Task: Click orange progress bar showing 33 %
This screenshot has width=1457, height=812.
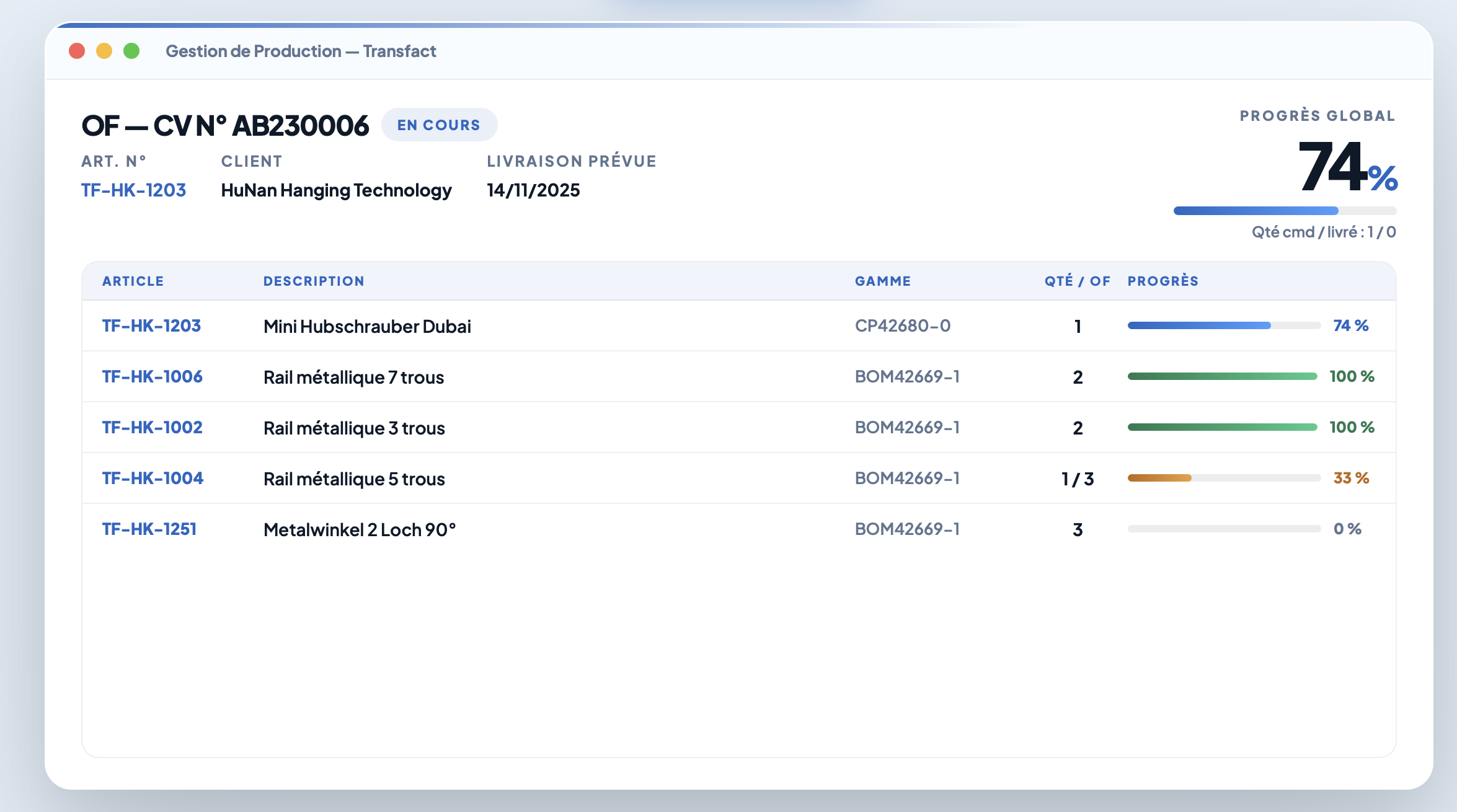Action: click(1224, 478)
